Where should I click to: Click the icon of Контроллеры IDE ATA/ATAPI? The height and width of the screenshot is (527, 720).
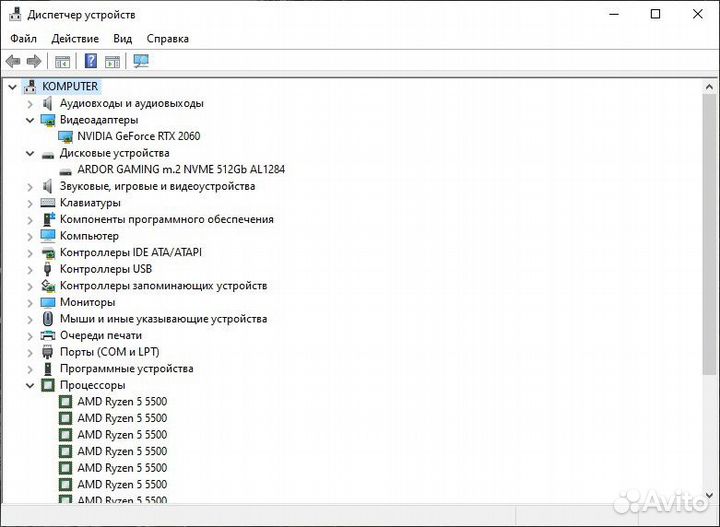[48, 252]
